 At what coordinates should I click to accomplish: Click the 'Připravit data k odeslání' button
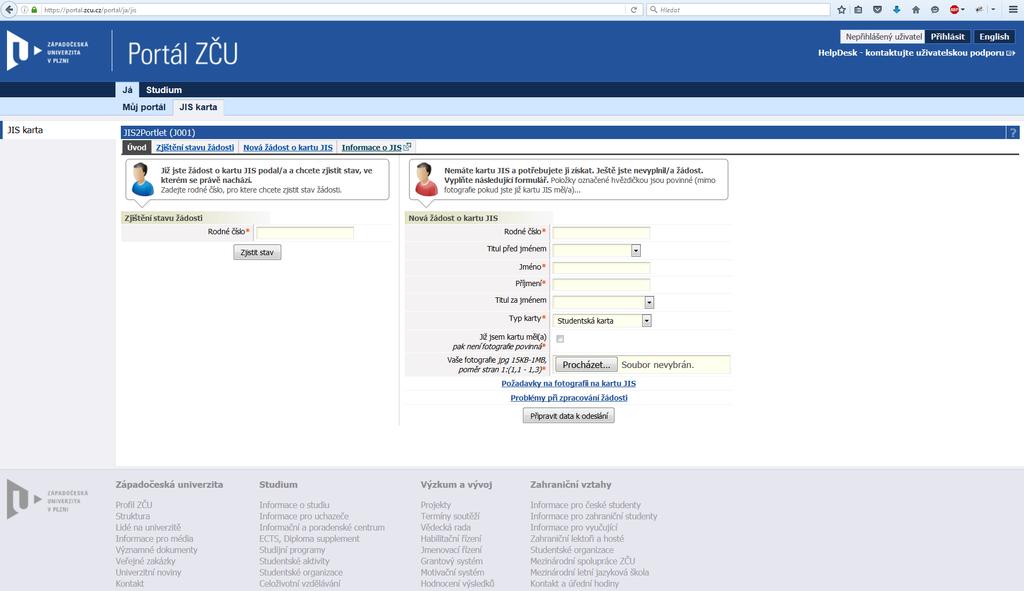click(569, 415)
